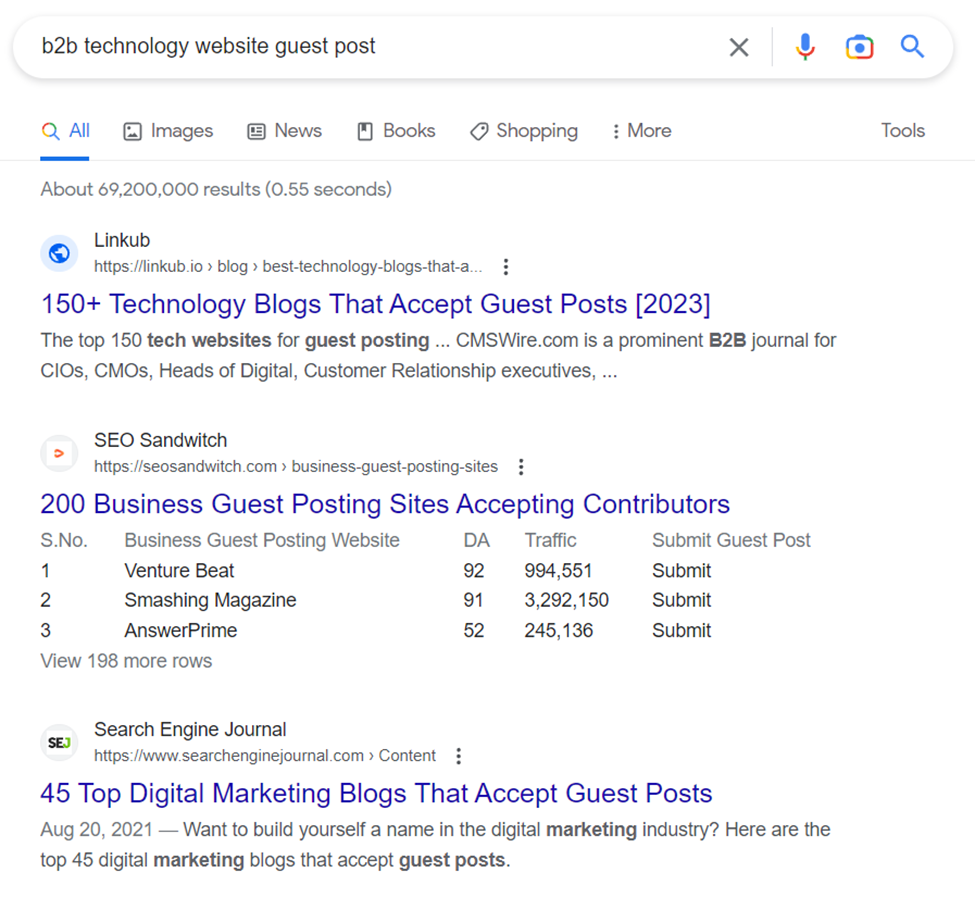Click the blue magnifying glass search button

coord(912,47)
